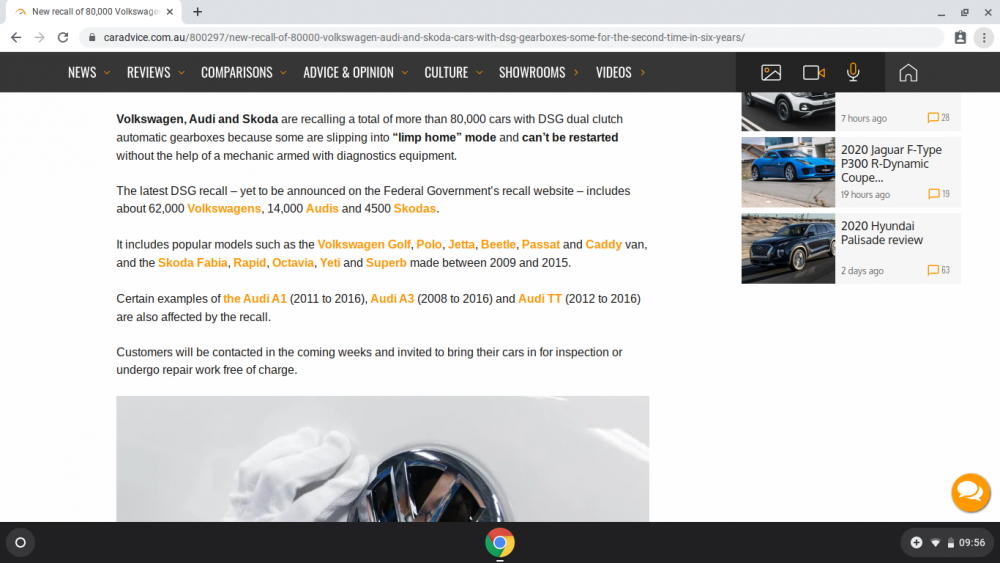Expand the Reviews menu arrow
1000x563 pixels.
tap(181, 73)
